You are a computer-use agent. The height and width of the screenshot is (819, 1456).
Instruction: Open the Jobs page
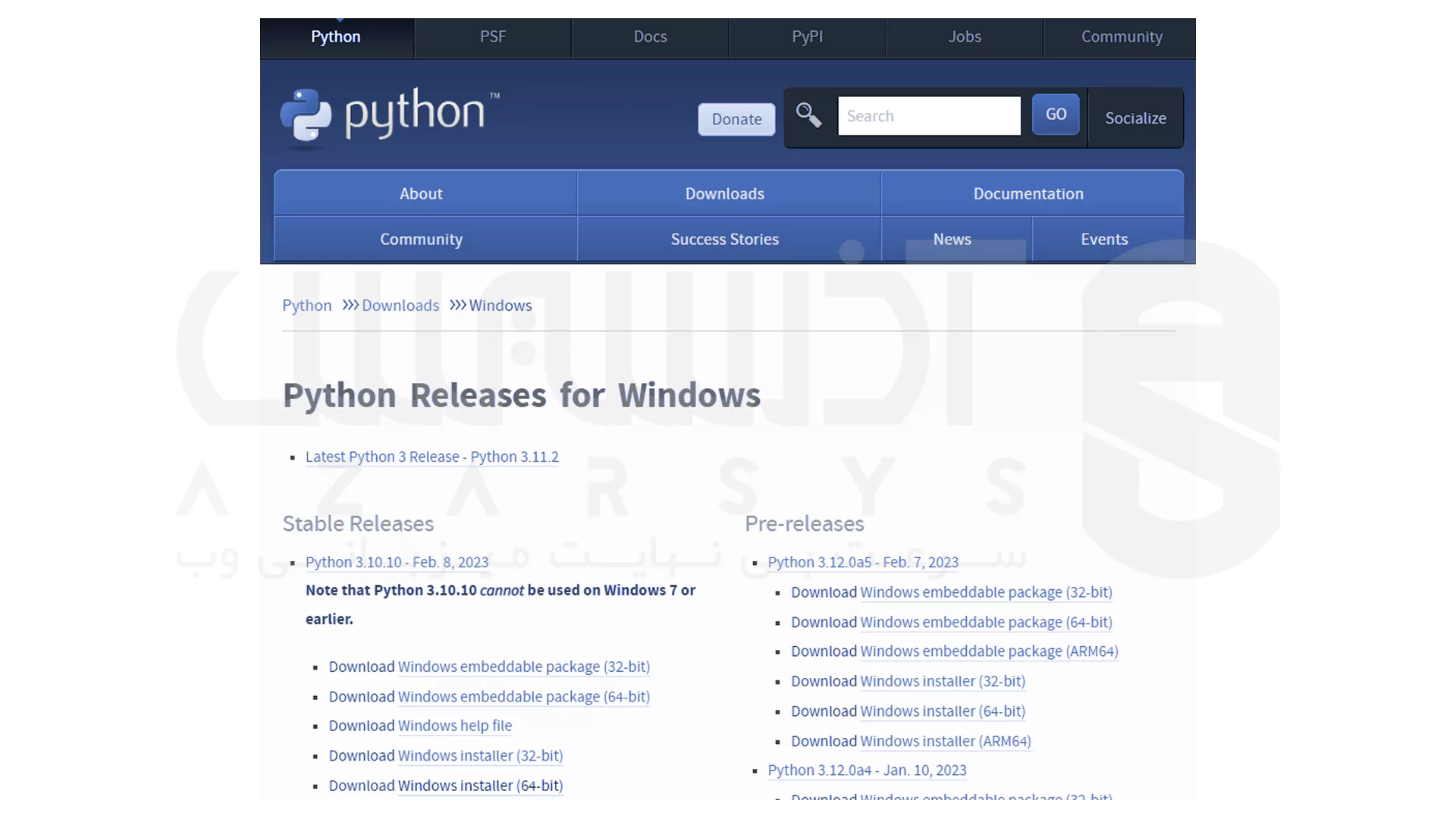963,36
